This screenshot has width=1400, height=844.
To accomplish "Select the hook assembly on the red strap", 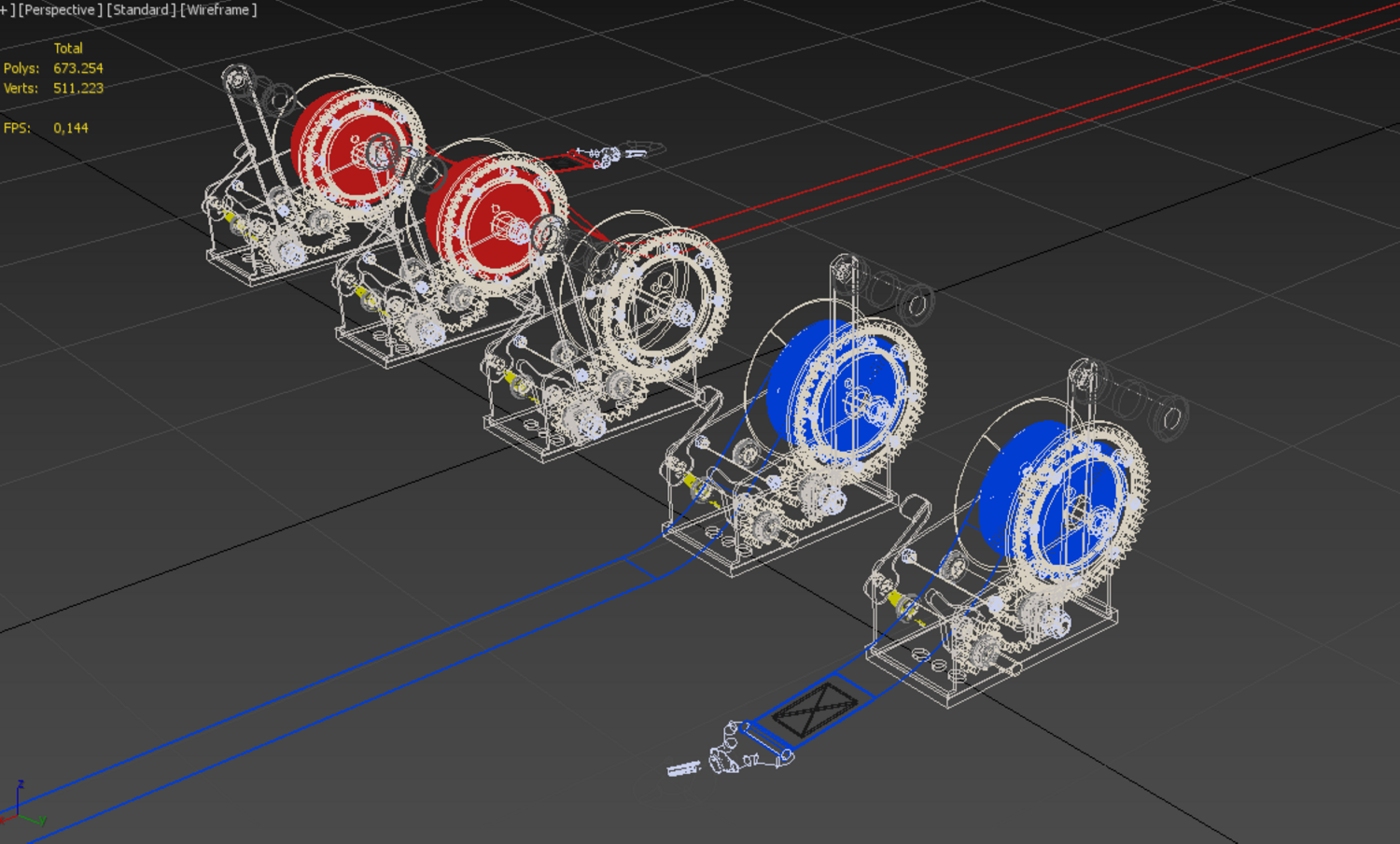I will pos(616,153).
